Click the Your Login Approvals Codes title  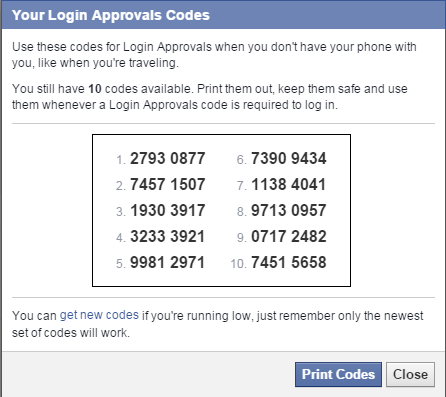111,15
